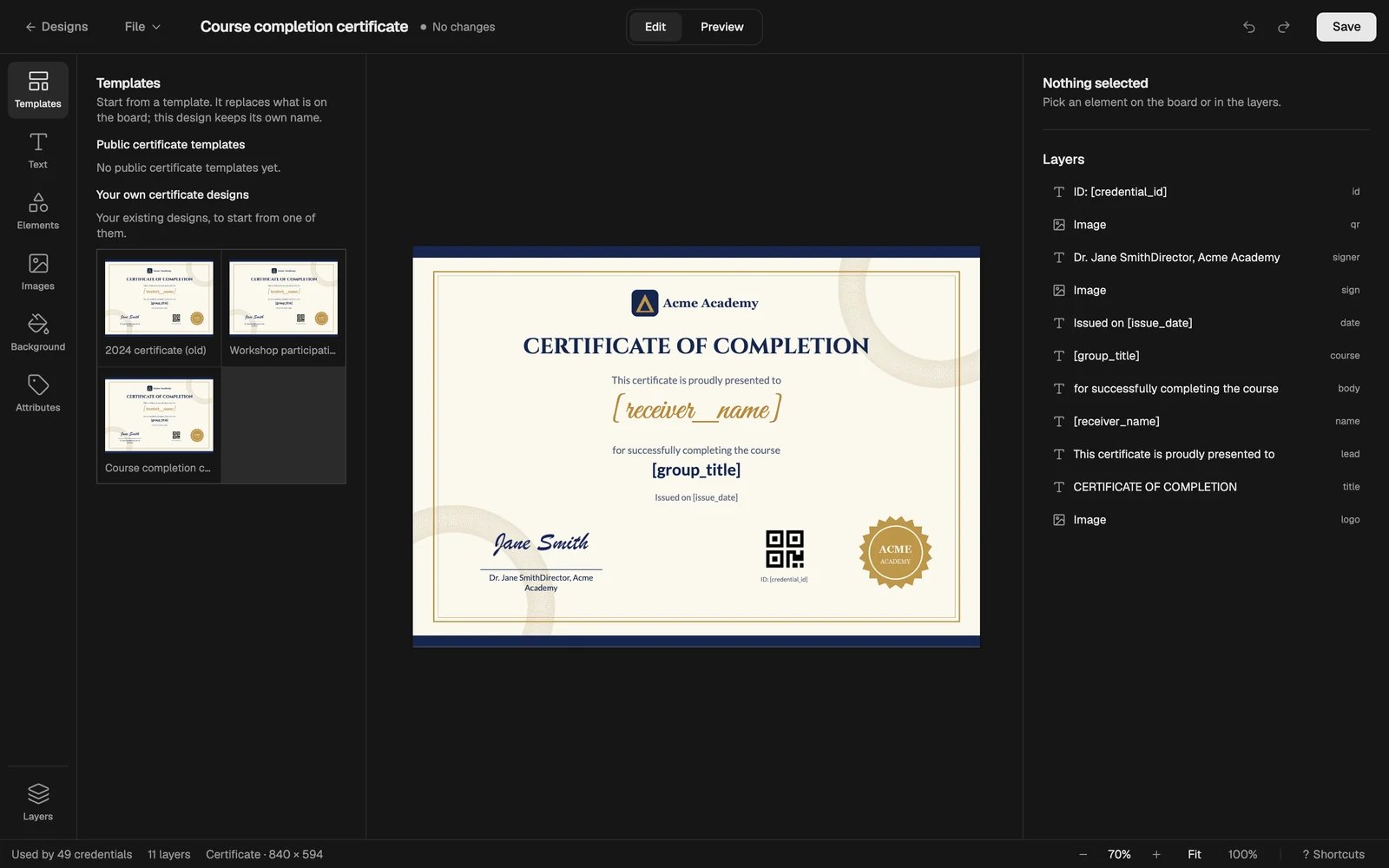Image resolution: width=1389 pixels, height=868 pixels.
Task: Zoom out with the minus icon
Action: [x=1083, y=854]
